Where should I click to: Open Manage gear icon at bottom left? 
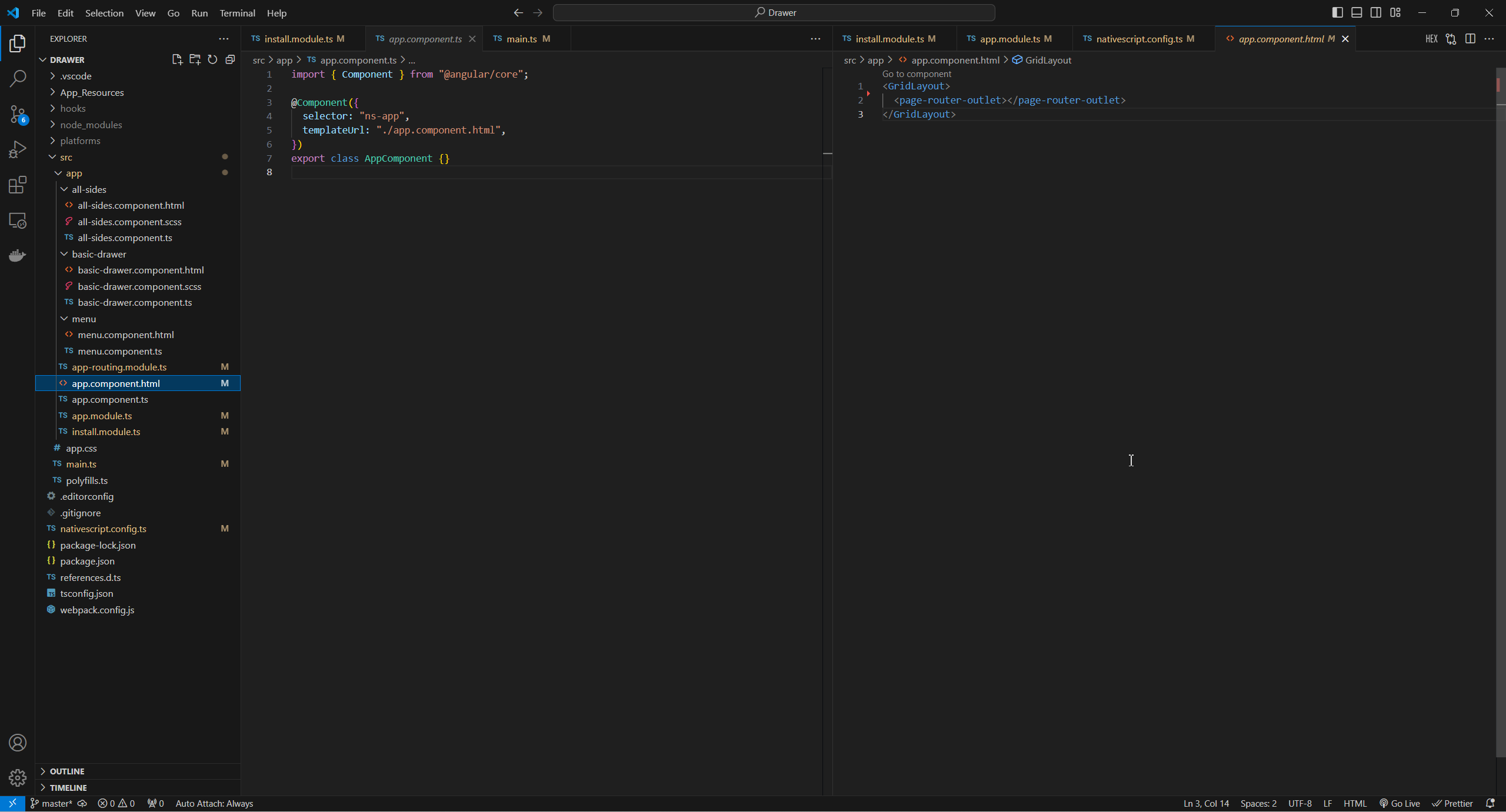click(18, 777)
